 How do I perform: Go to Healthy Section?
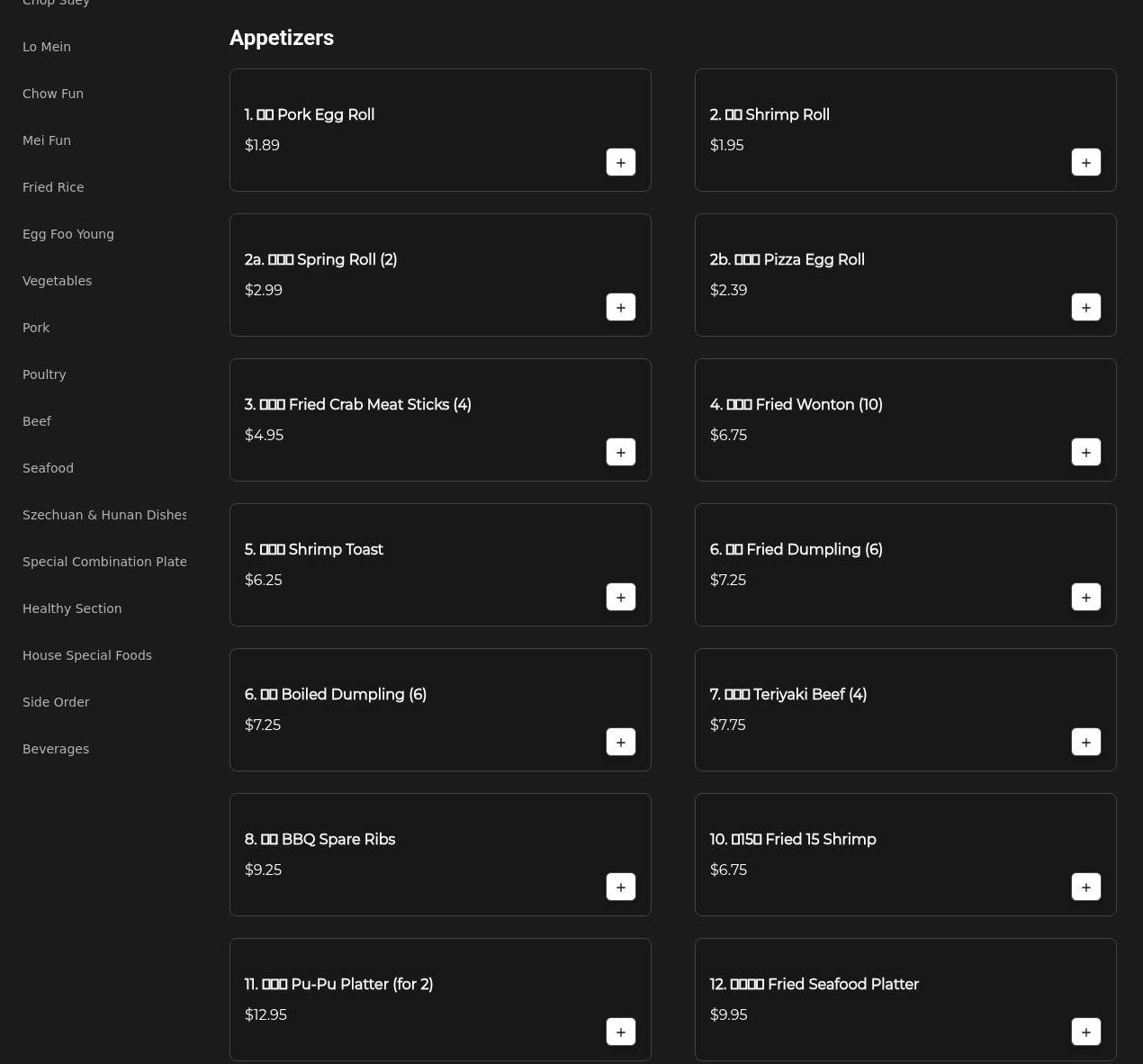(72, 609)
